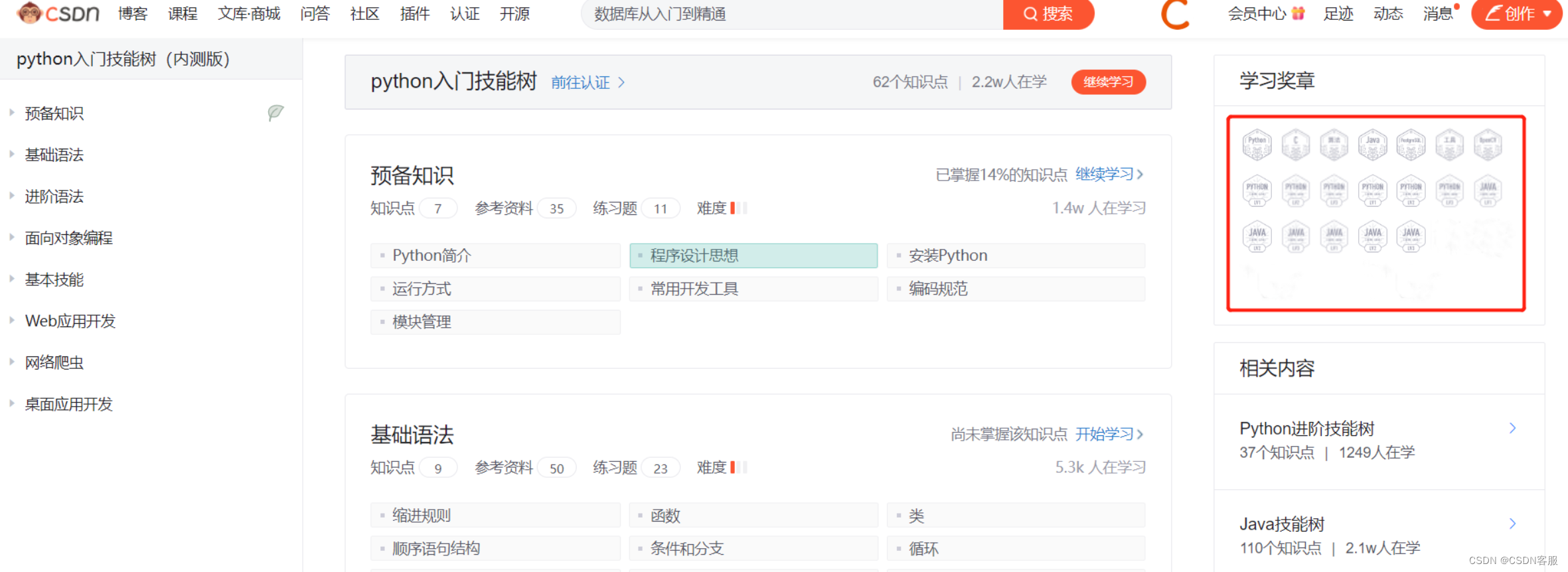
Task: Go to 会员中心
Action: click(x=1257, y=13)
